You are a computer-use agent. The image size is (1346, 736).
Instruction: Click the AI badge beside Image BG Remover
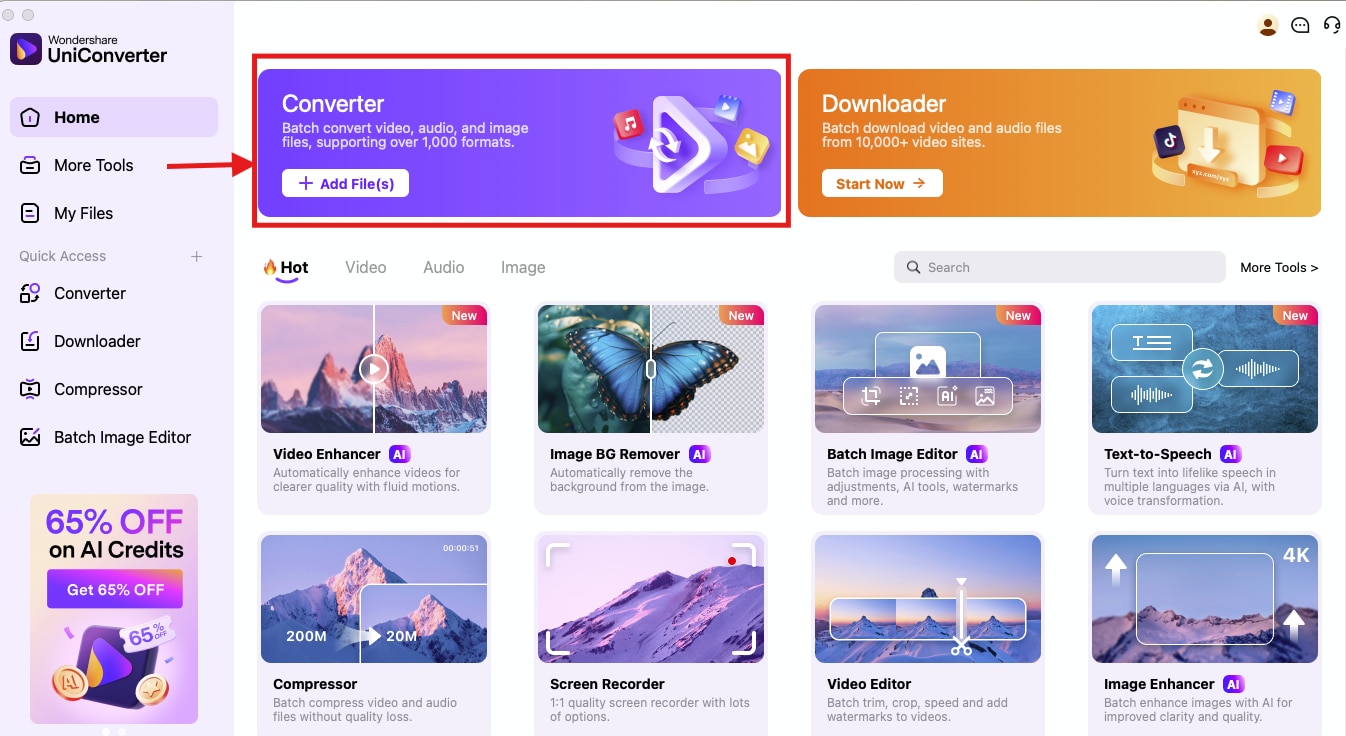click(x=700, y=454)
